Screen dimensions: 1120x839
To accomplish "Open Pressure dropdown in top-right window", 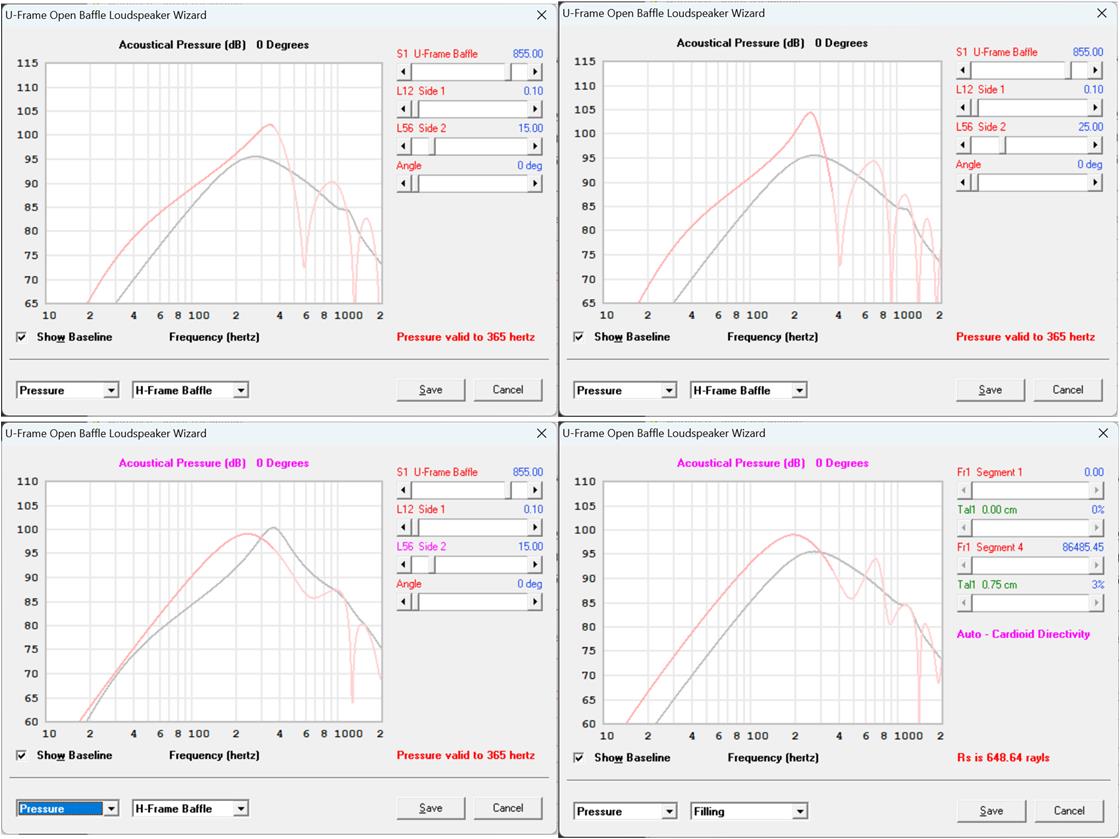I will 669,391.
